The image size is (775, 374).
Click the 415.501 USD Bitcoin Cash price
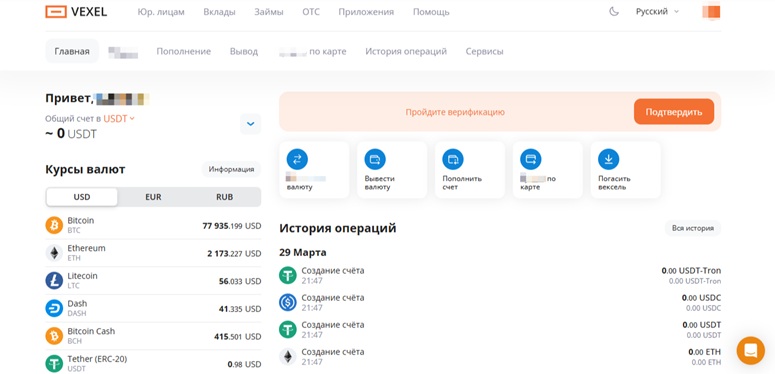pos(238,336)
